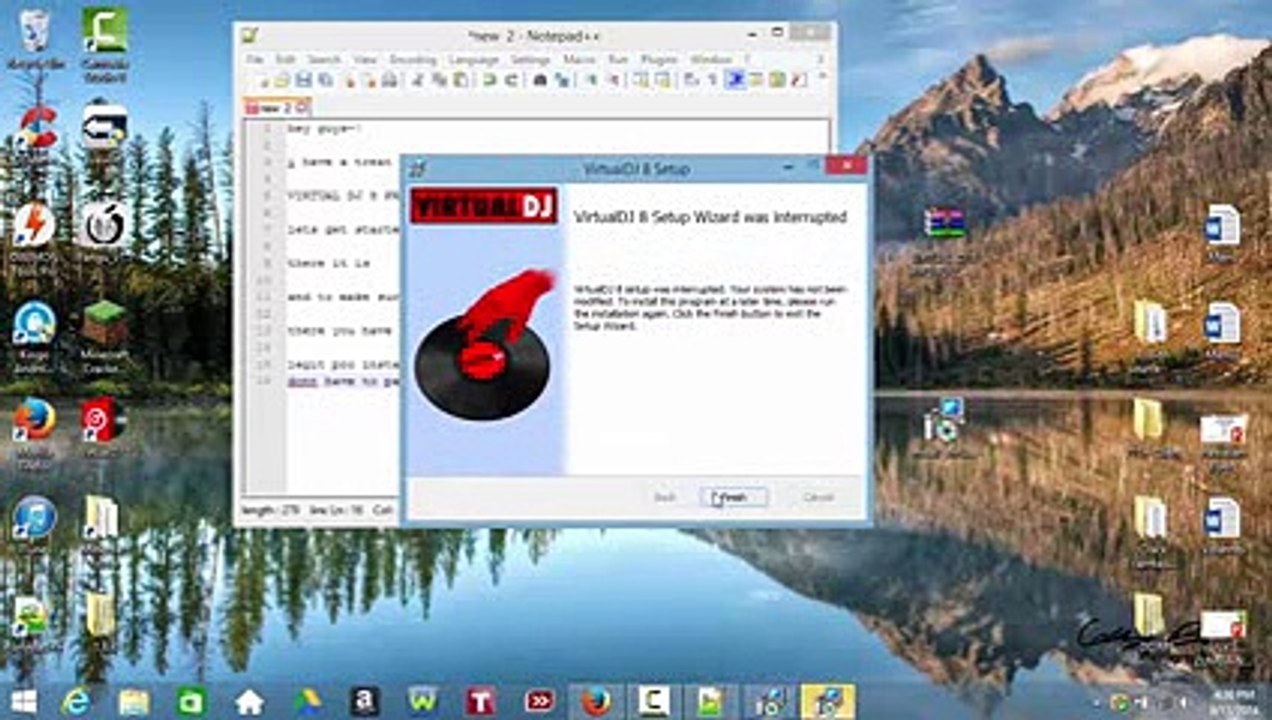
Task: Open the File menu in Notepad++
Action: pyautogui.click(x=255, y=60)
